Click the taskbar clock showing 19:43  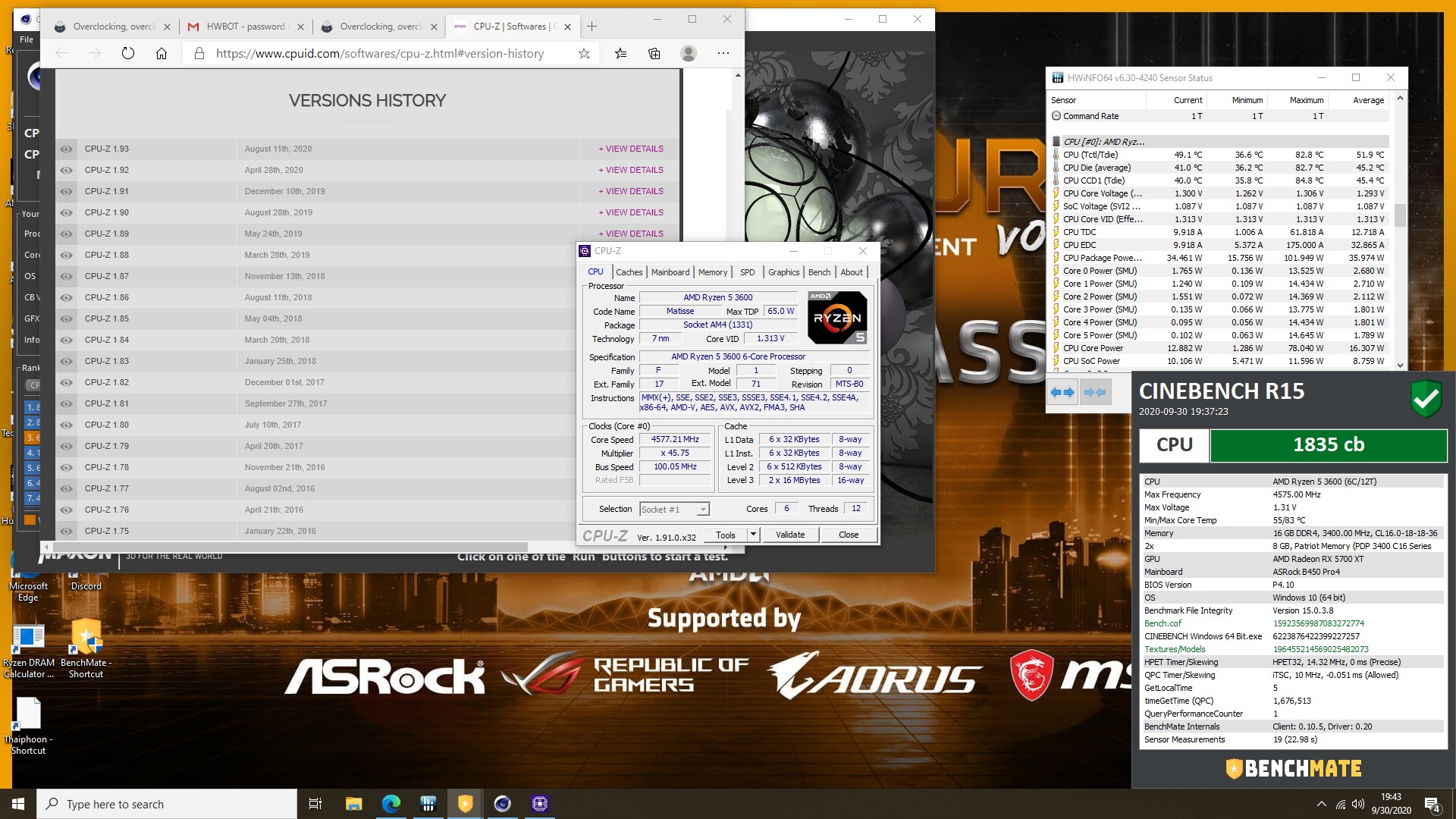pyautogui.click(x=1391, y=804)
